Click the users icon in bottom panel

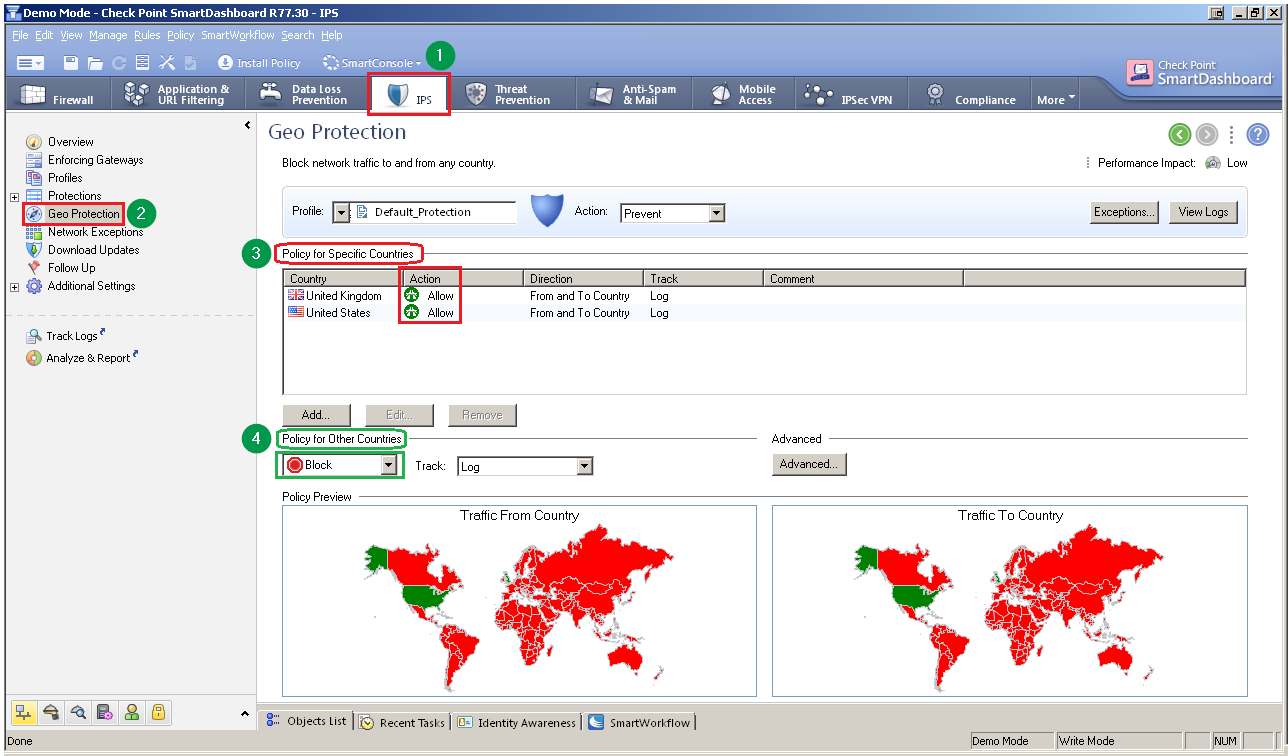pyautogui.click(x=131, y=712)
